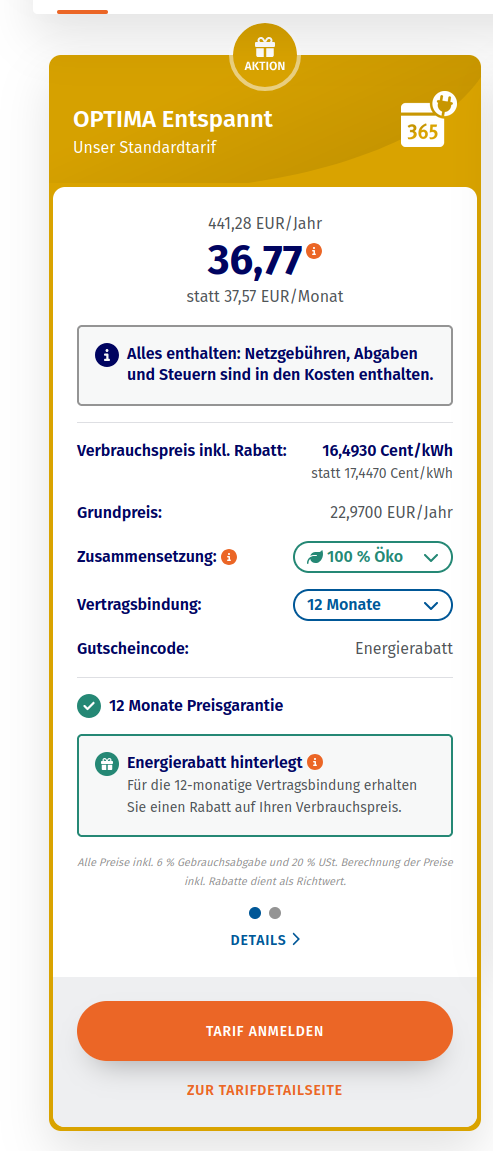Viewport: 493px width, 1151px height.
Task: Switch to second grey pagination dot
Action: point(274,913)
